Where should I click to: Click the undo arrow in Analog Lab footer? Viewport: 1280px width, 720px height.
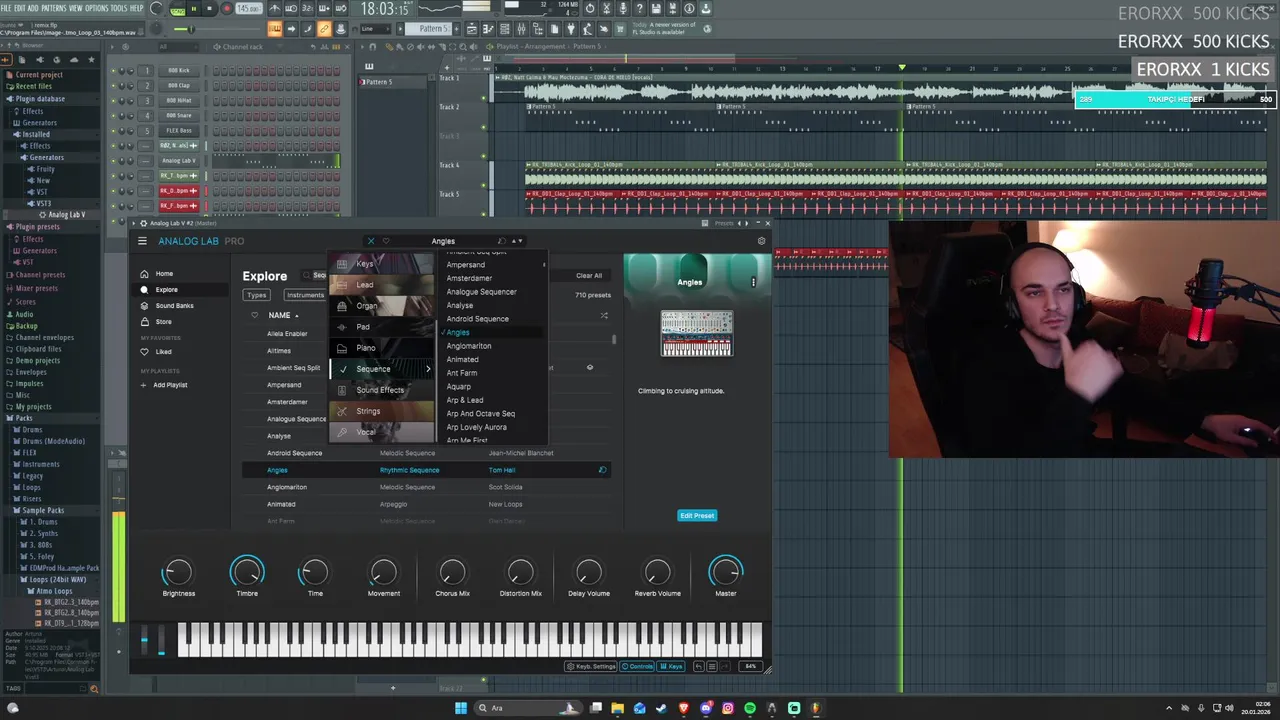(700, 666)
